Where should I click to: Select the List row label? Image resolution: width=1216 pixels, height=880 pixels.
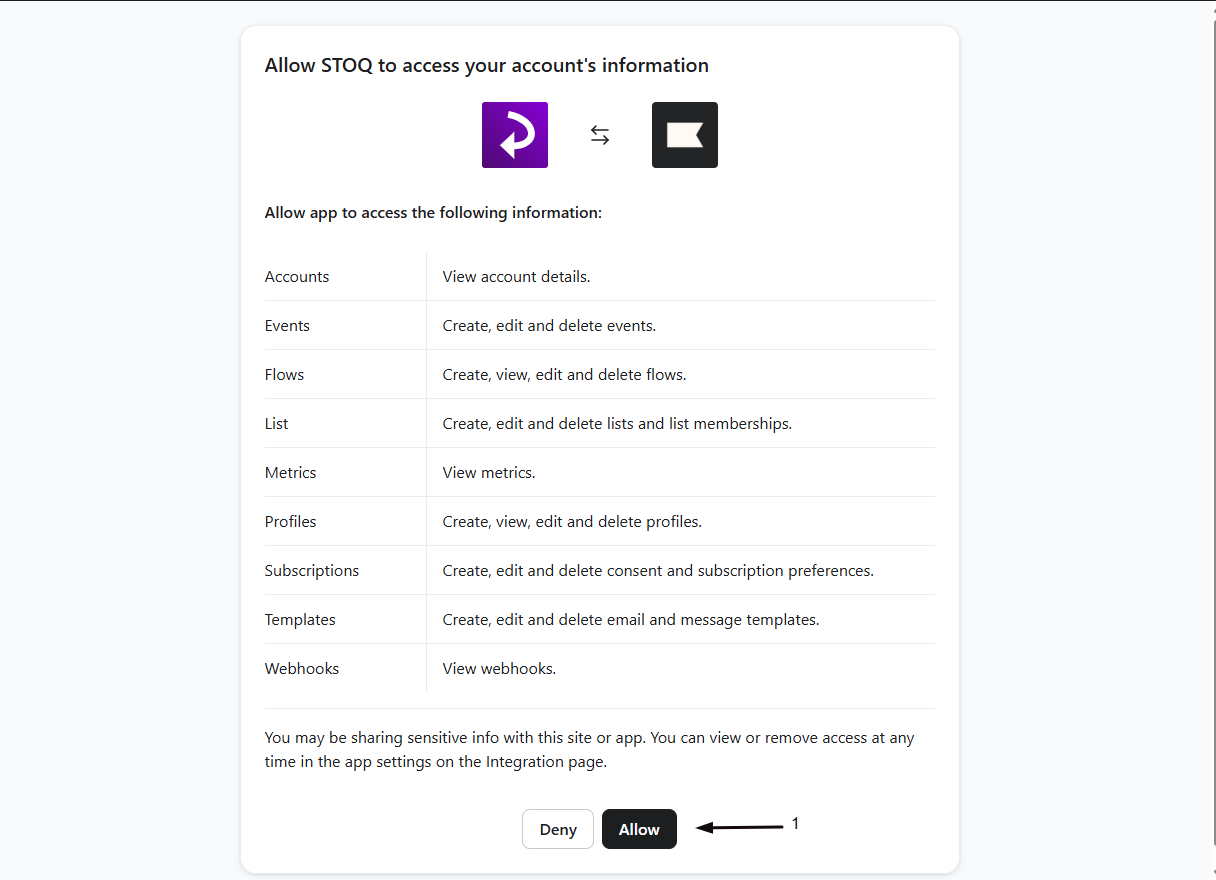click(276, 424)
